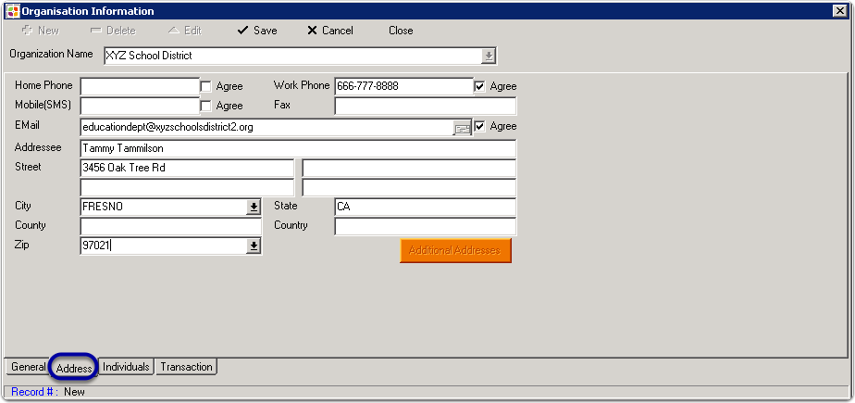The height and width of the screenshot is (403, 855).
Task: Expand the City dropdown list
Action: 254,207
